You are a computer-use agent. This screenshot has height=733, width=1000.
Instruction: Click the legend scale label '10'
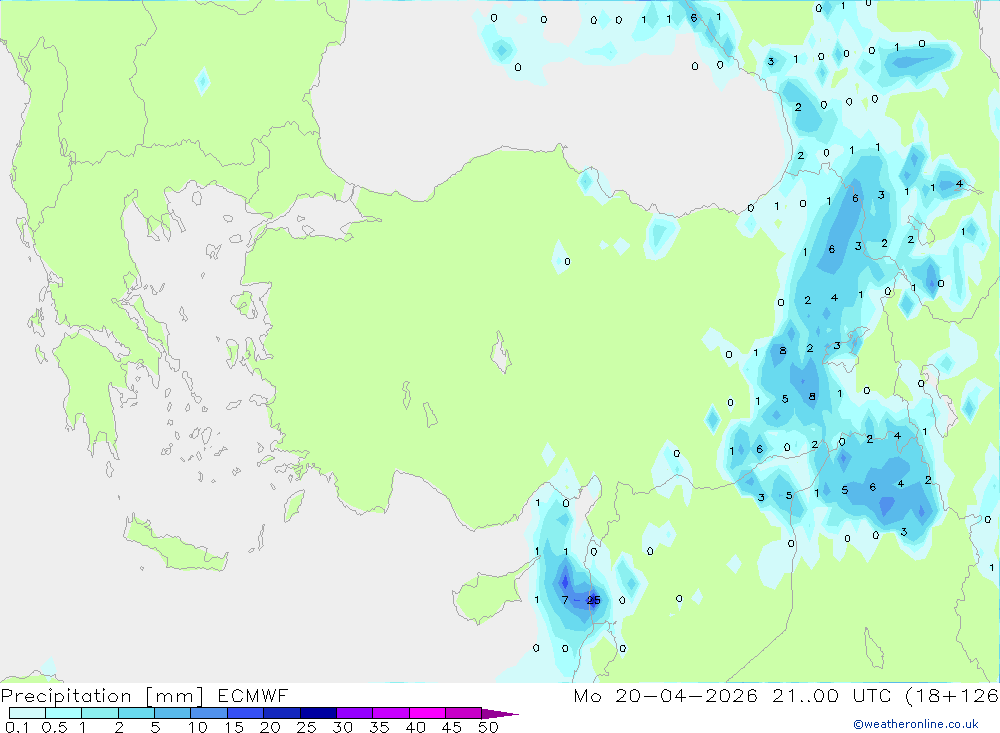[x=198, y=727]
